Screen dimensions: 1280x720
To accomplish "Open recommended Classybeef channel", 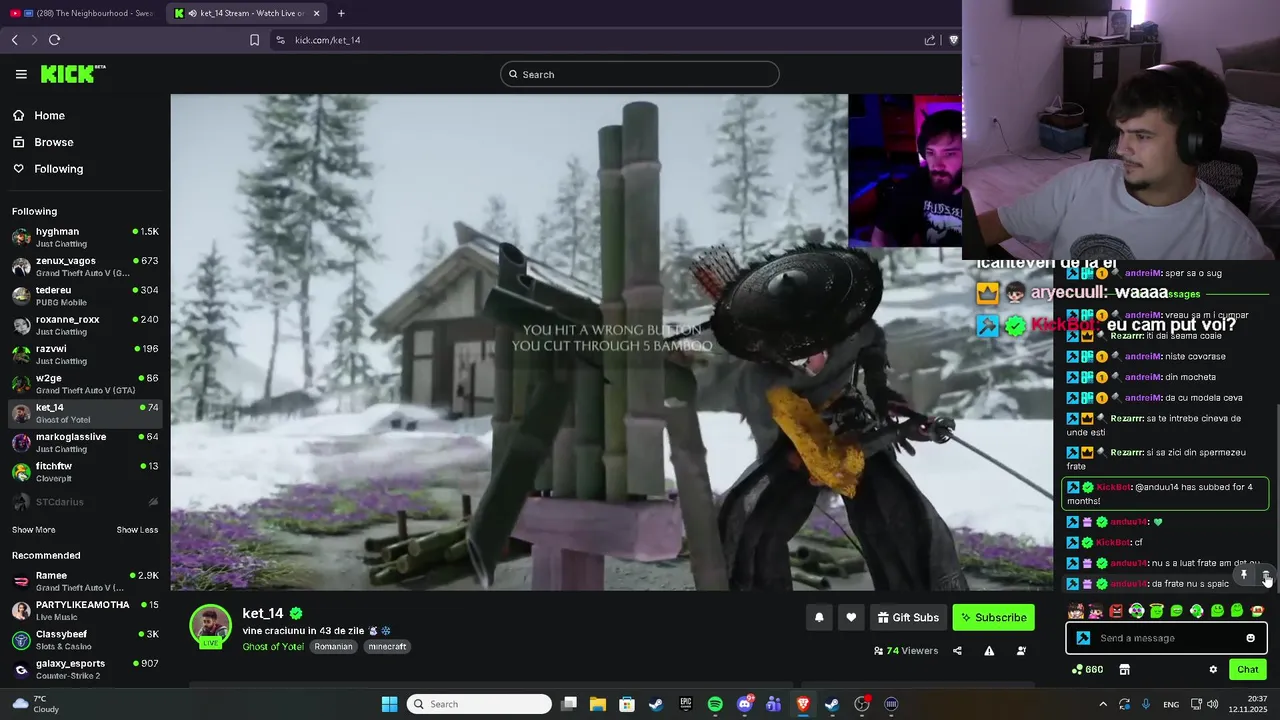I will [85, 640].
